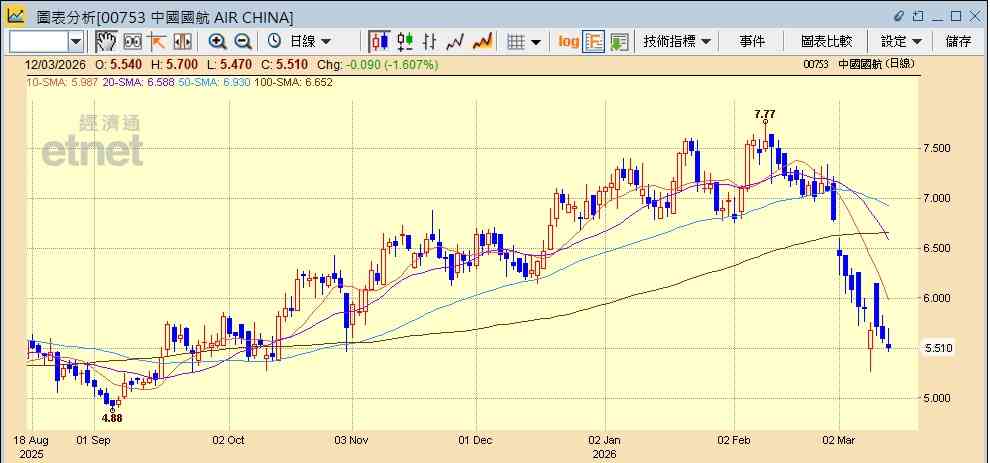This screenshot has width=990, height=463.
Task: Switch to line chart type
Action: (455, 42)
